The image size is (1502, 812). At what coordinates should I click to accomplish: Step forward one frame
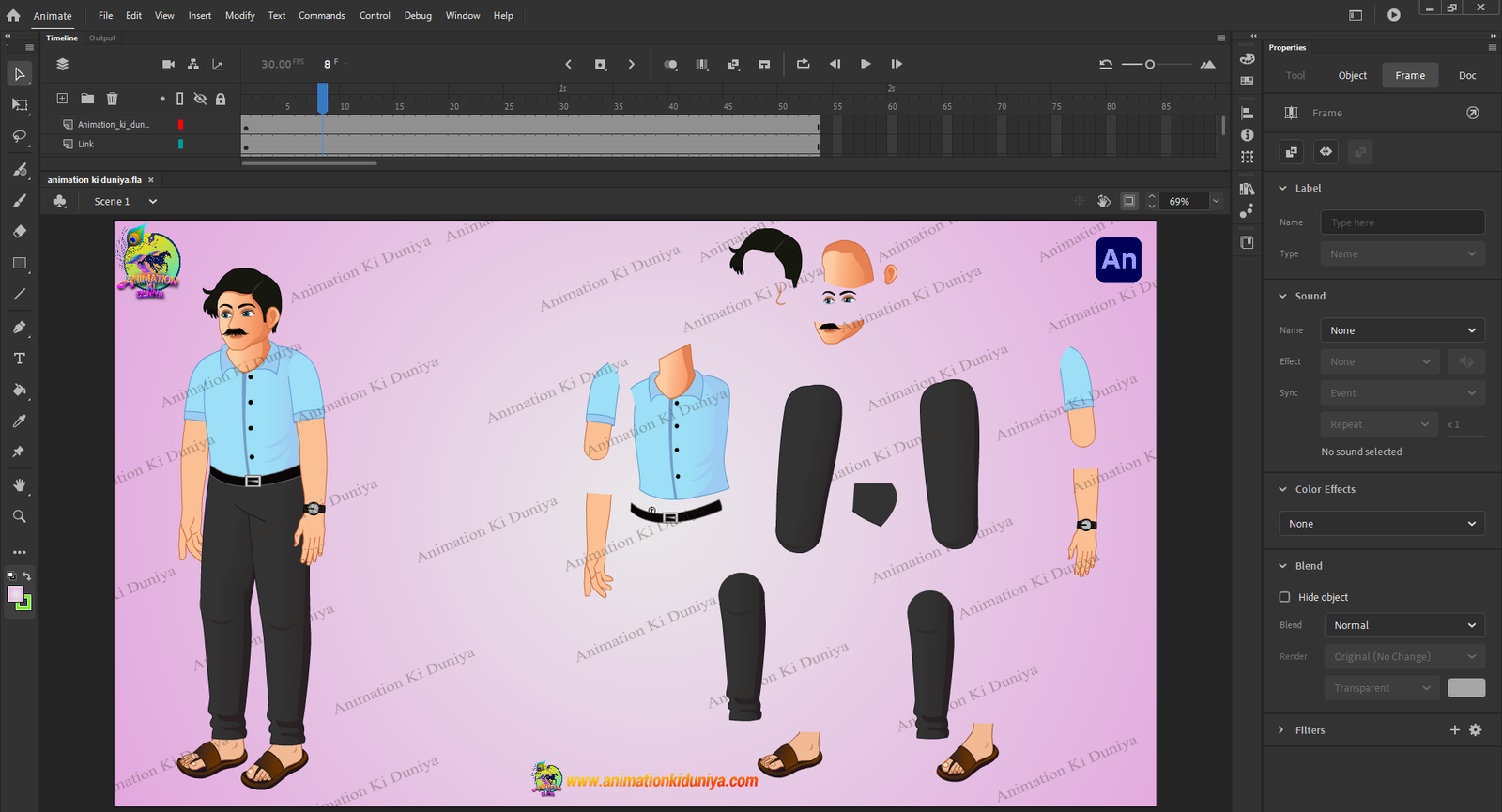coord(897,64)
